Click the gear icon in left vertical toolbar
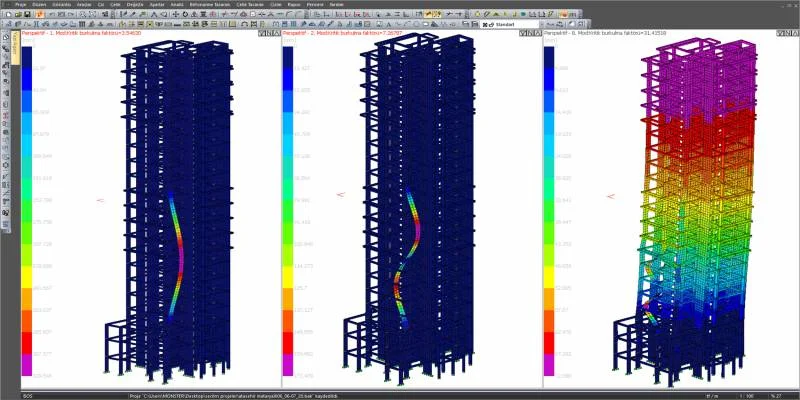 click(6, 165)
